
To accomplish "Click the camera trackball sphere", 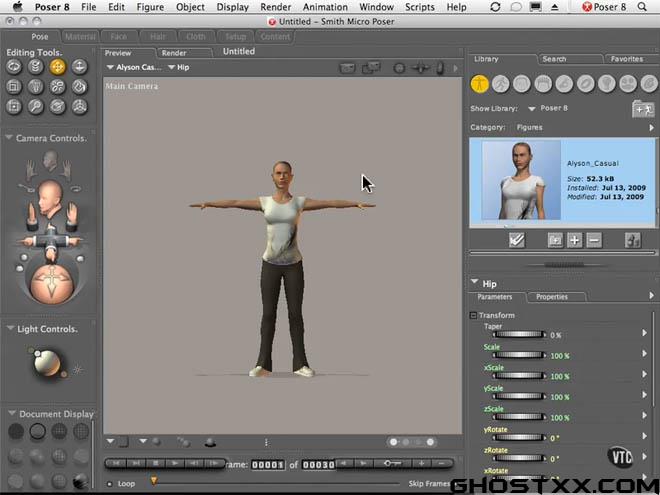I will tap(52, 282).
